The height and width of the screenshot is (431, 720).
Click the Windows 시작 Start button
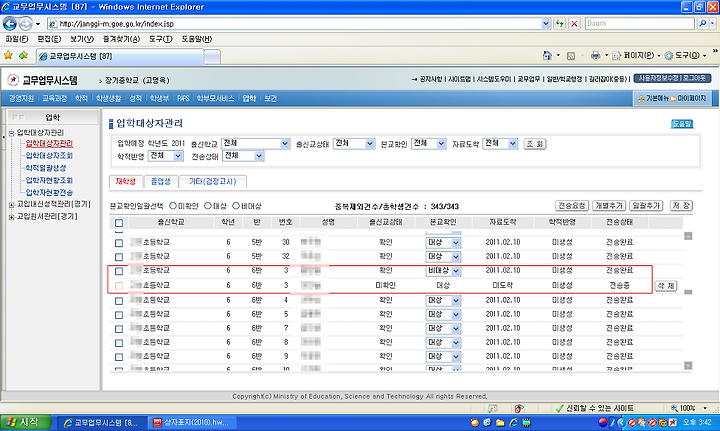tap(26, 422)
